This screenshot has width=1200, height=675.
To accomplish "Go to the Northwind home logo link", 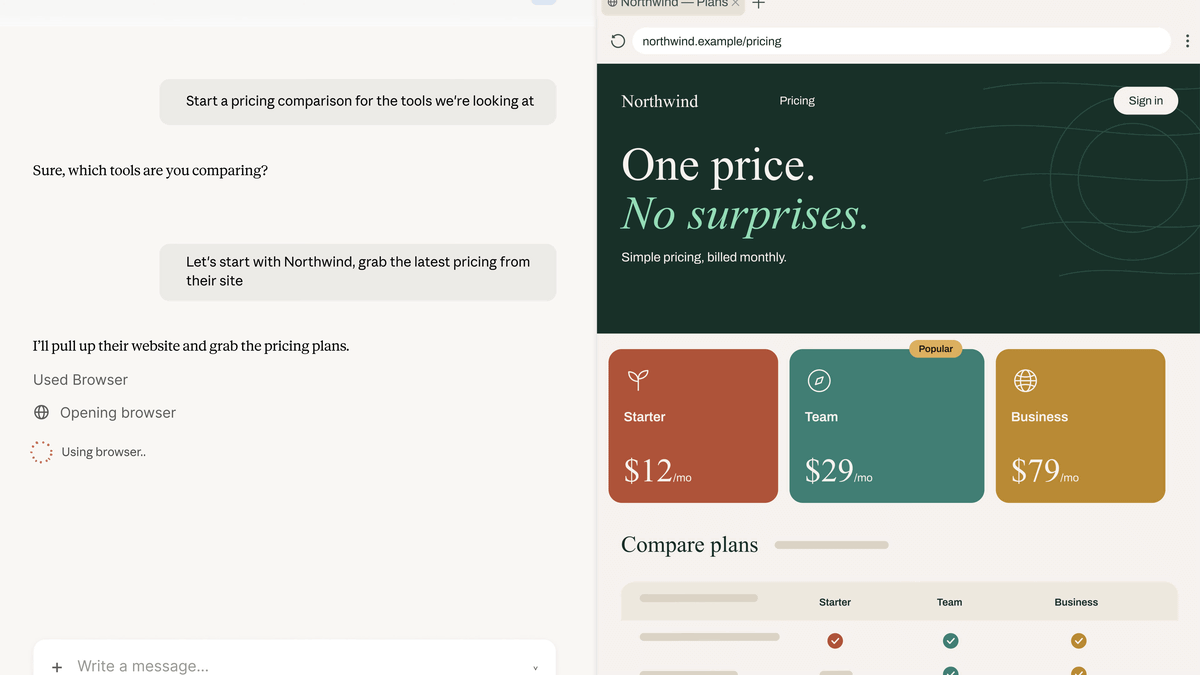I will tap(660, 101).
